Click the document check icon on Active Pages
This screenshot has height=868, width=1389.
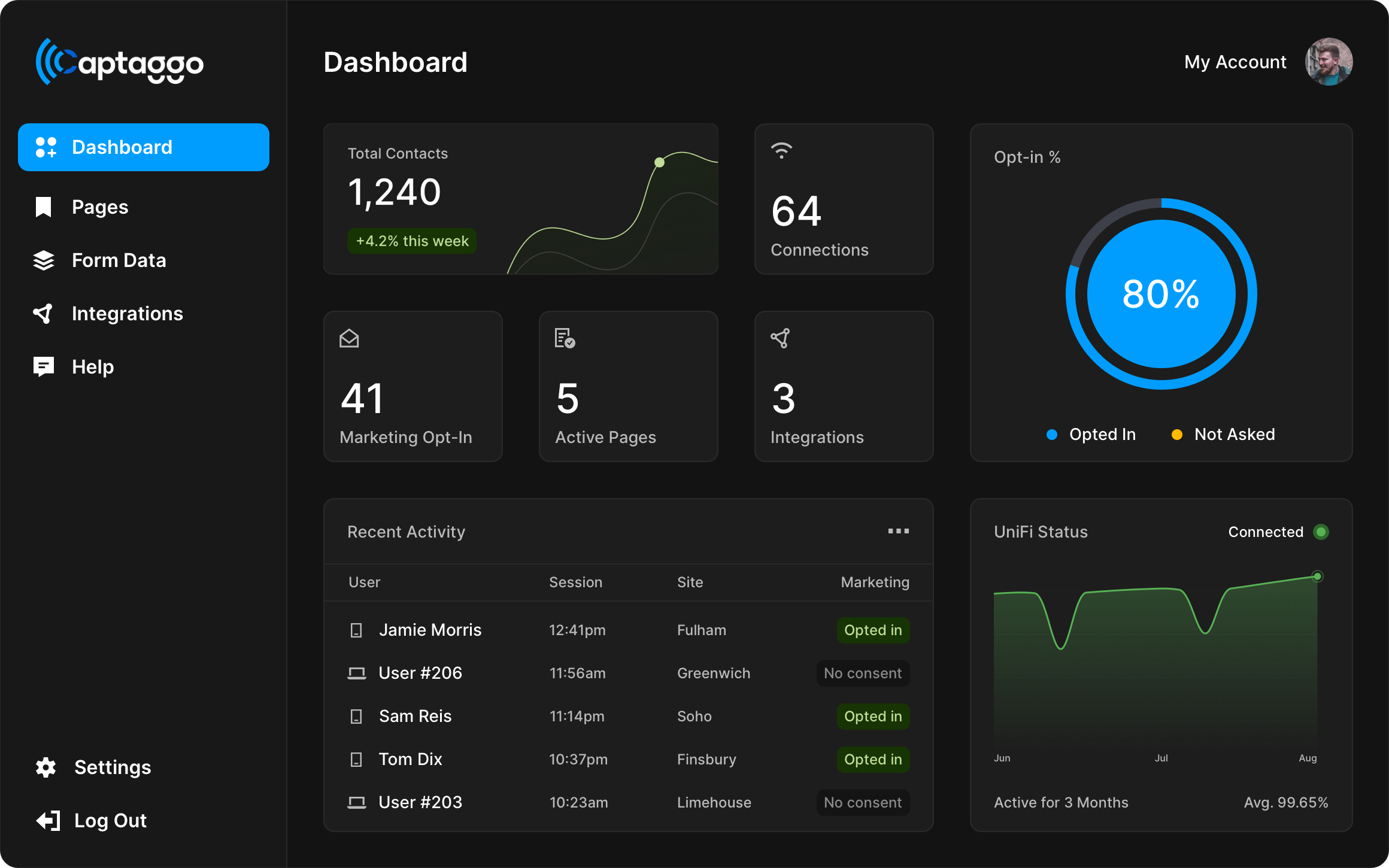[565, 338]
